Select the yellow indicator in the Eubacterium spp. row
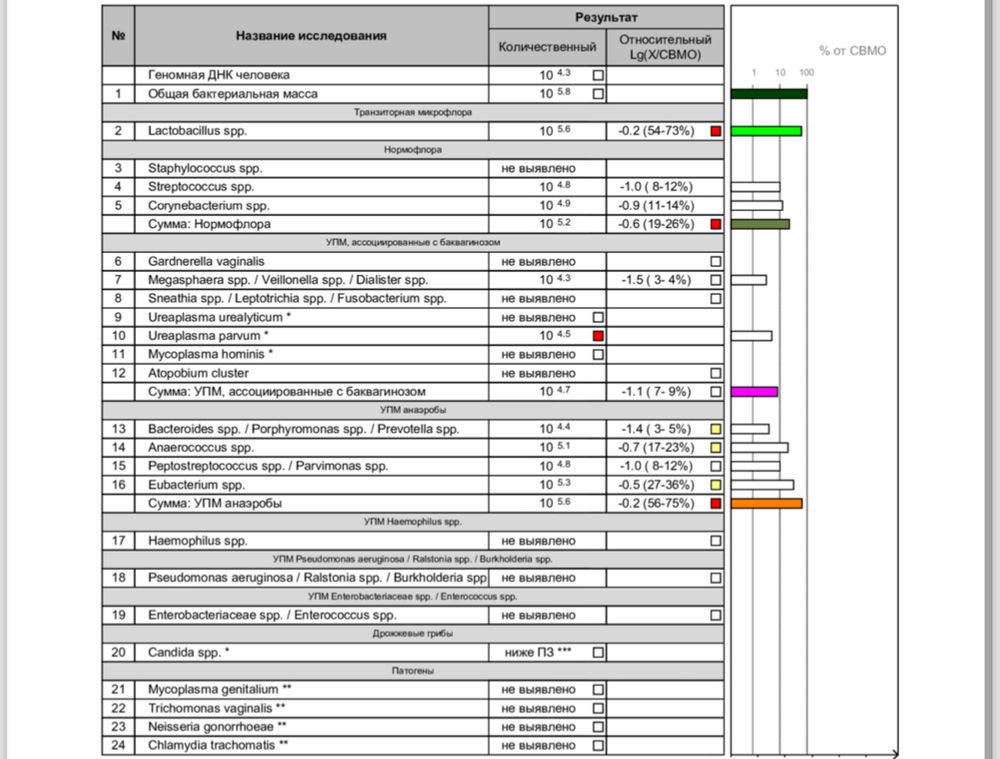1000x759 pixels. (715, 485)
